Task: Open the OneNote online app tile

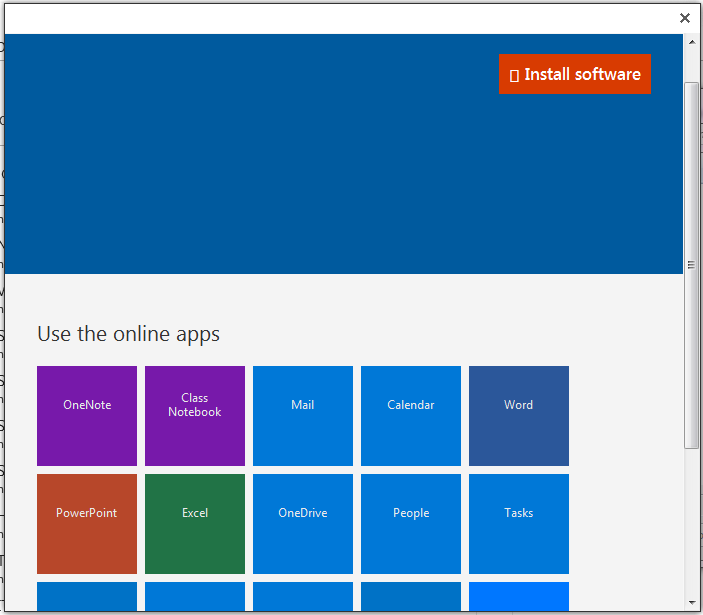Action: tap(87, 416)
